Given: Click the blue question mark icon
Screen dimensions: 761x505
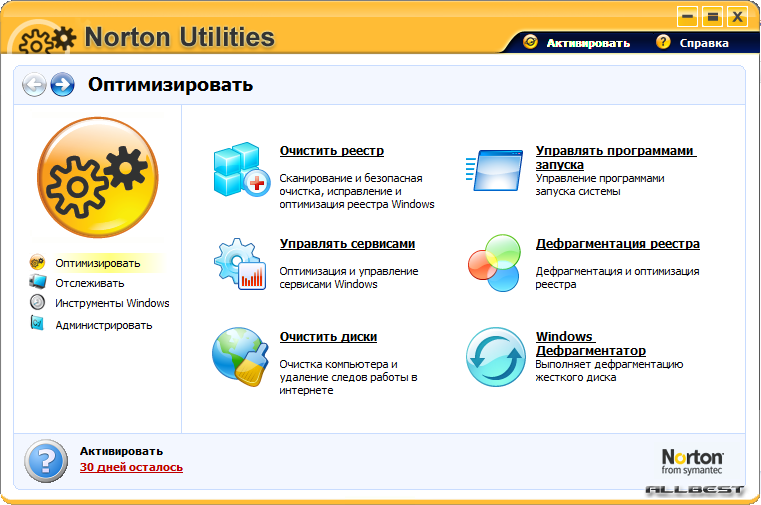Looking at the screenshot, I should [46, 461].
